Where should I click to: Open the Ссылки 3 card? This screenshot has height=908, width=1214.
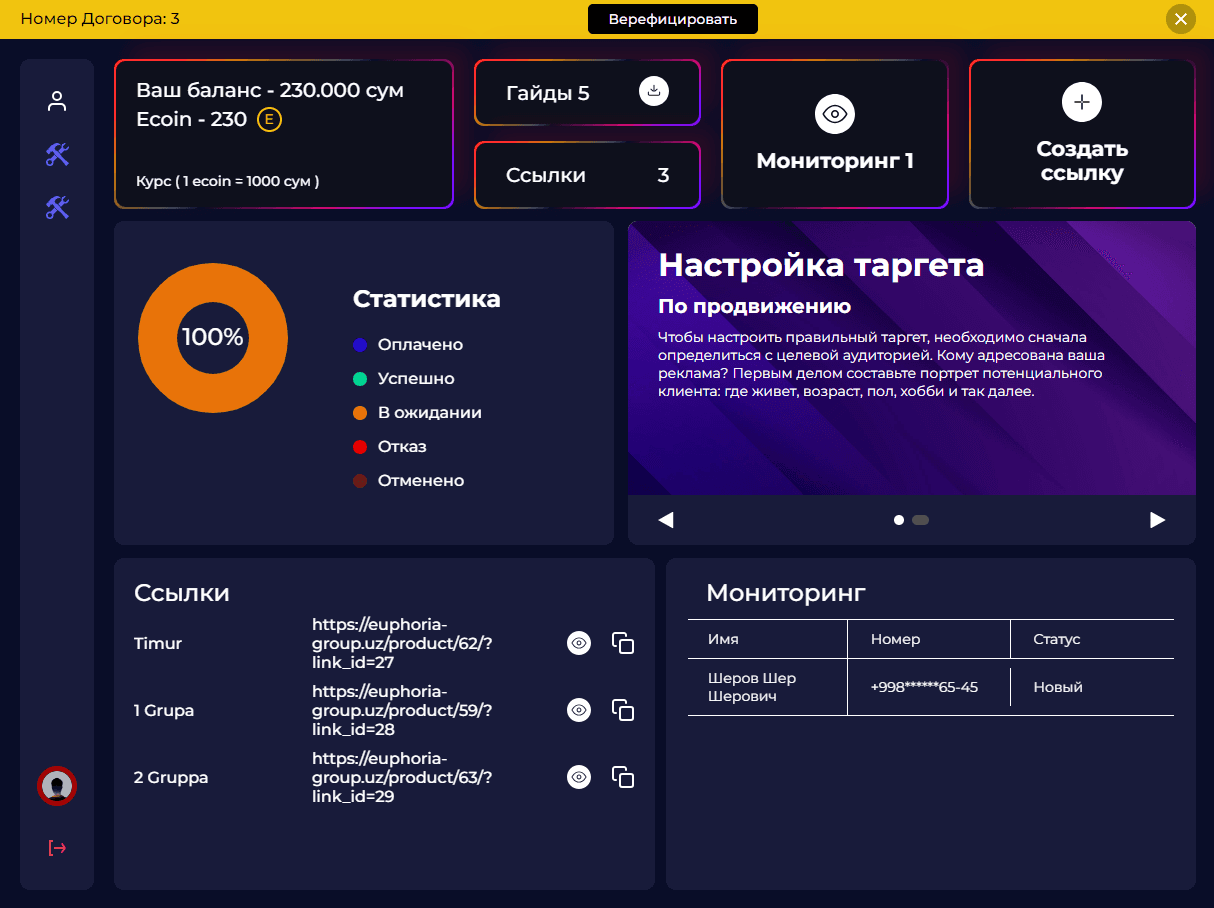587,176
